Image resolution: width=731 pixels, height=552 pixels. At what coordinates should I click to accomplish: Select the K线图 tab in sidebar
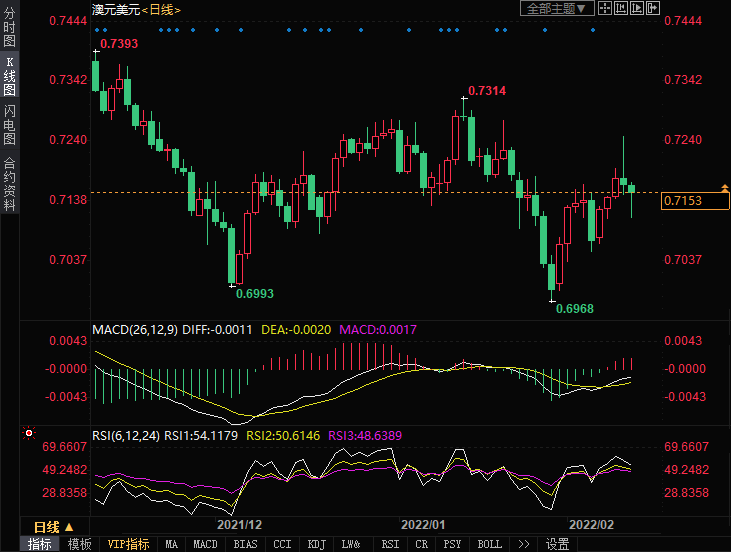(x=9, y=76)
